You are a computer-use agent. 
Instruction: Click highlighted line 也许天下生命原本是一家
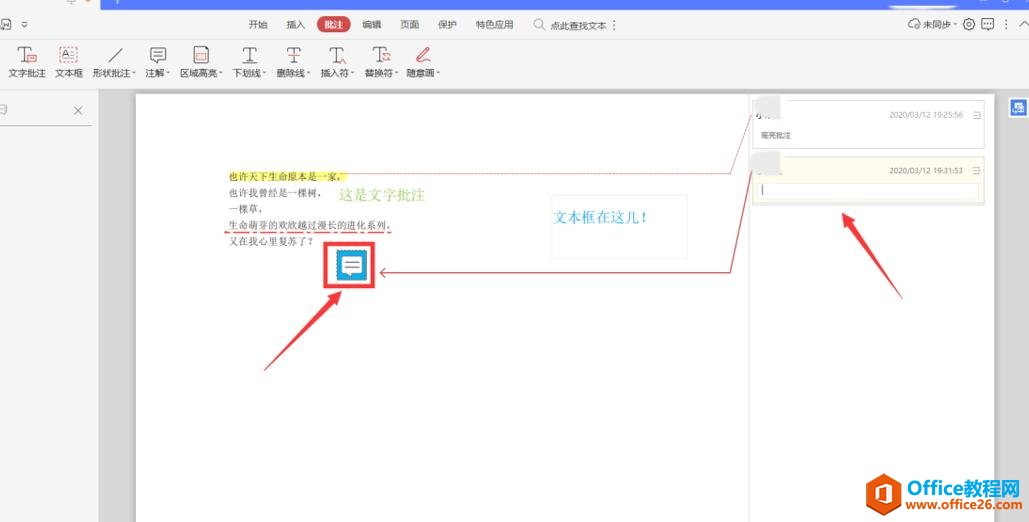(285, 176)
